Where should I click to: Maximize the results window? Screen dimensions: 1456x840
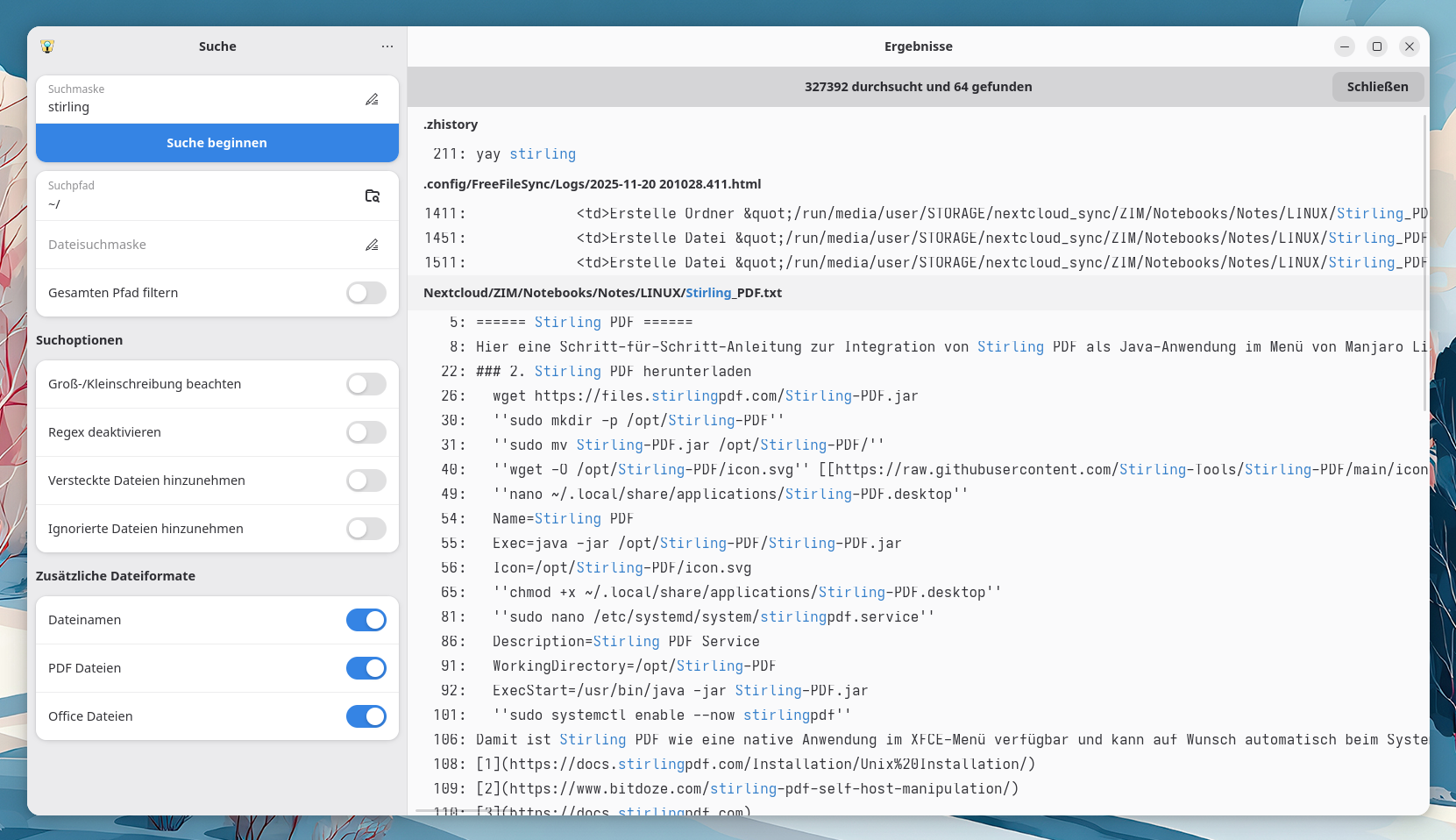pos(1377,46)
